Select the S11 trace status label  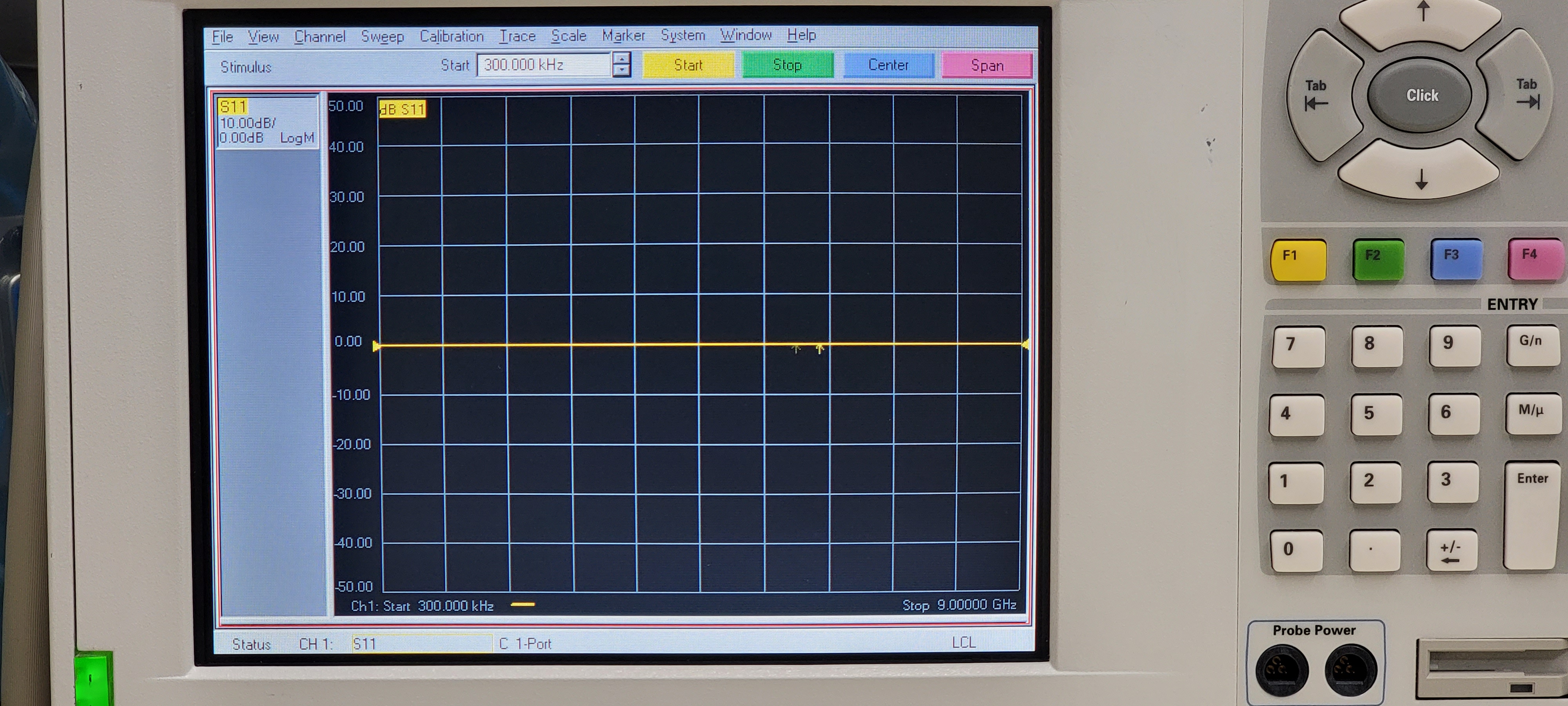coord(232,107)
